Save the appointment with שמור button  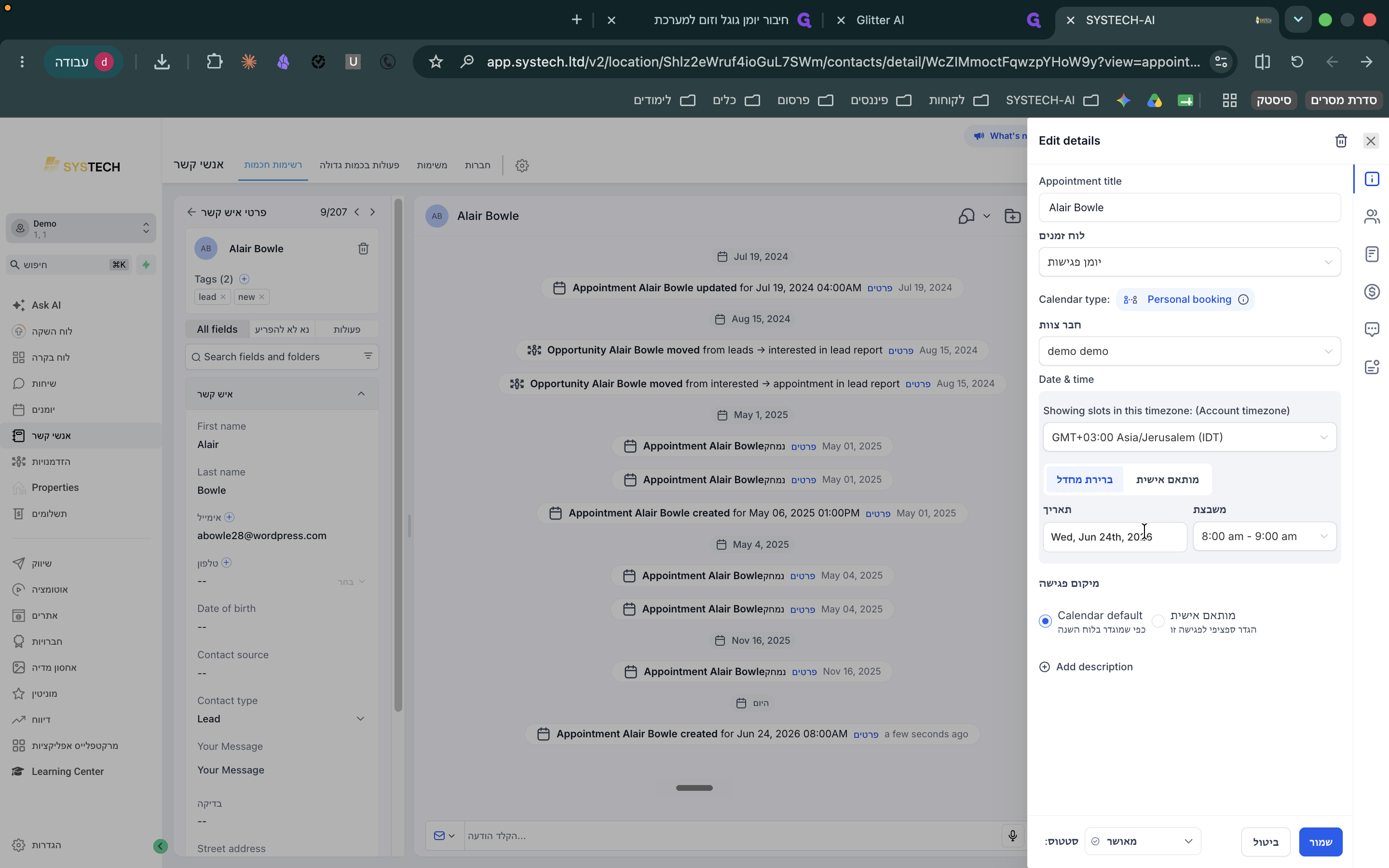click(1320, 841)
